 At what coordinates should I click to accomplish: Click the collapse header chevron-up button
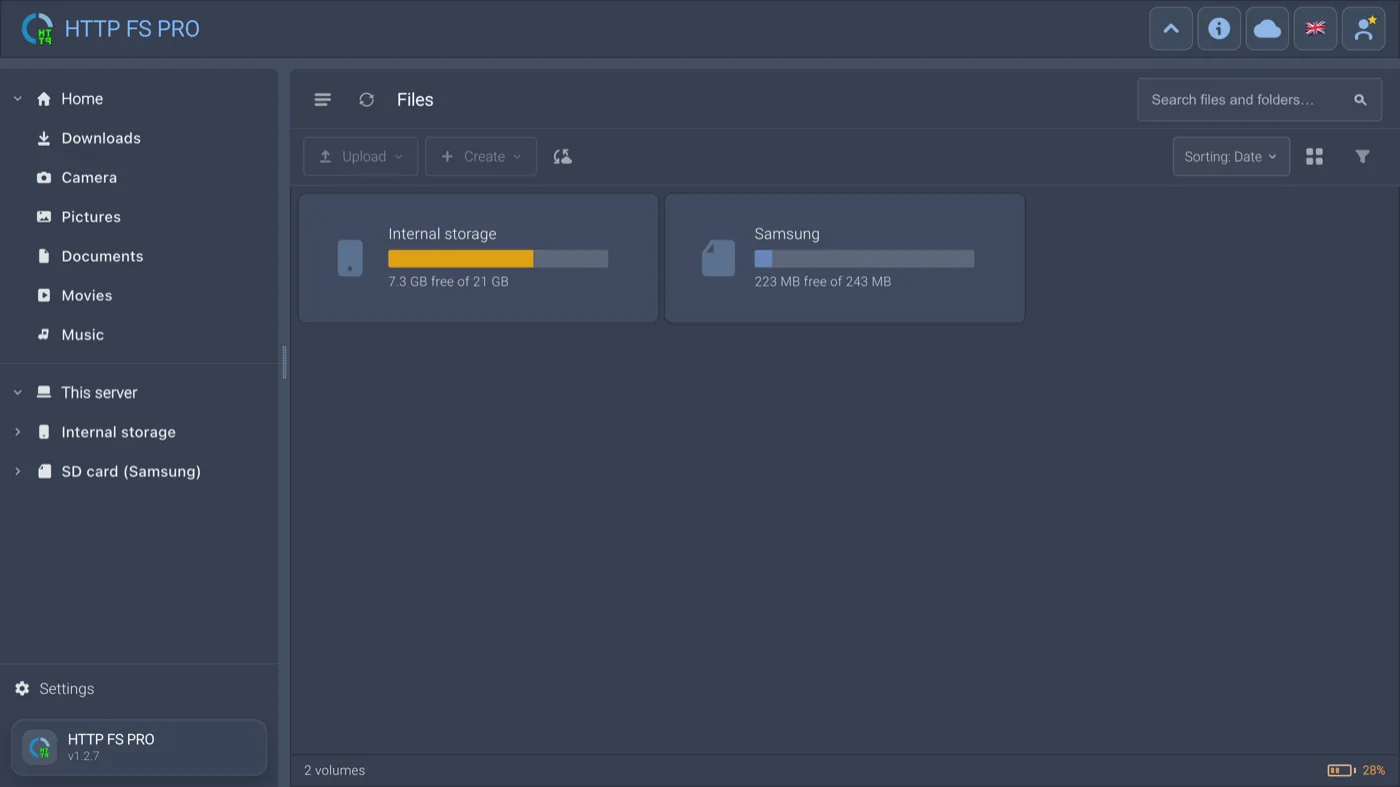[x=1171, y=29]
